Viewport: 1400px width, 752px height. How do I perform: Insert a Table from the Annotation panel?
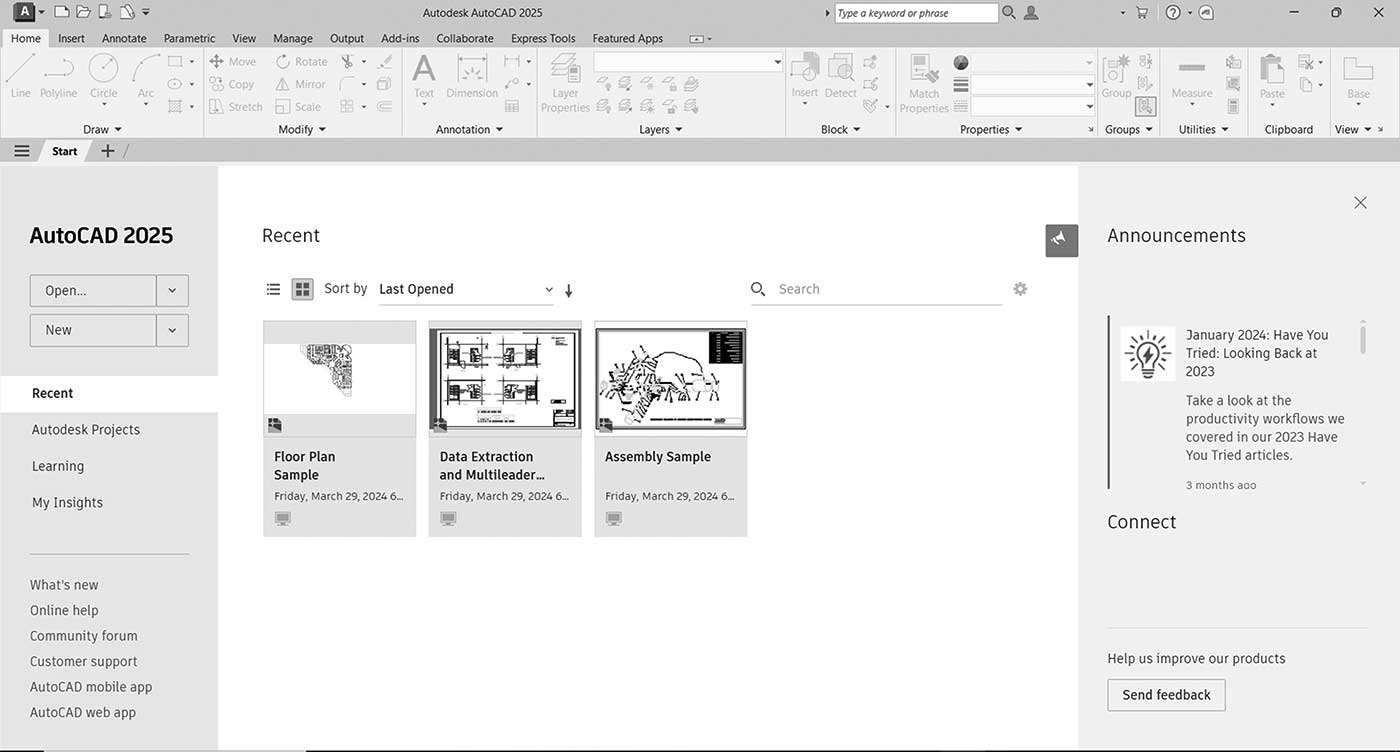click(x=512, y=106)
